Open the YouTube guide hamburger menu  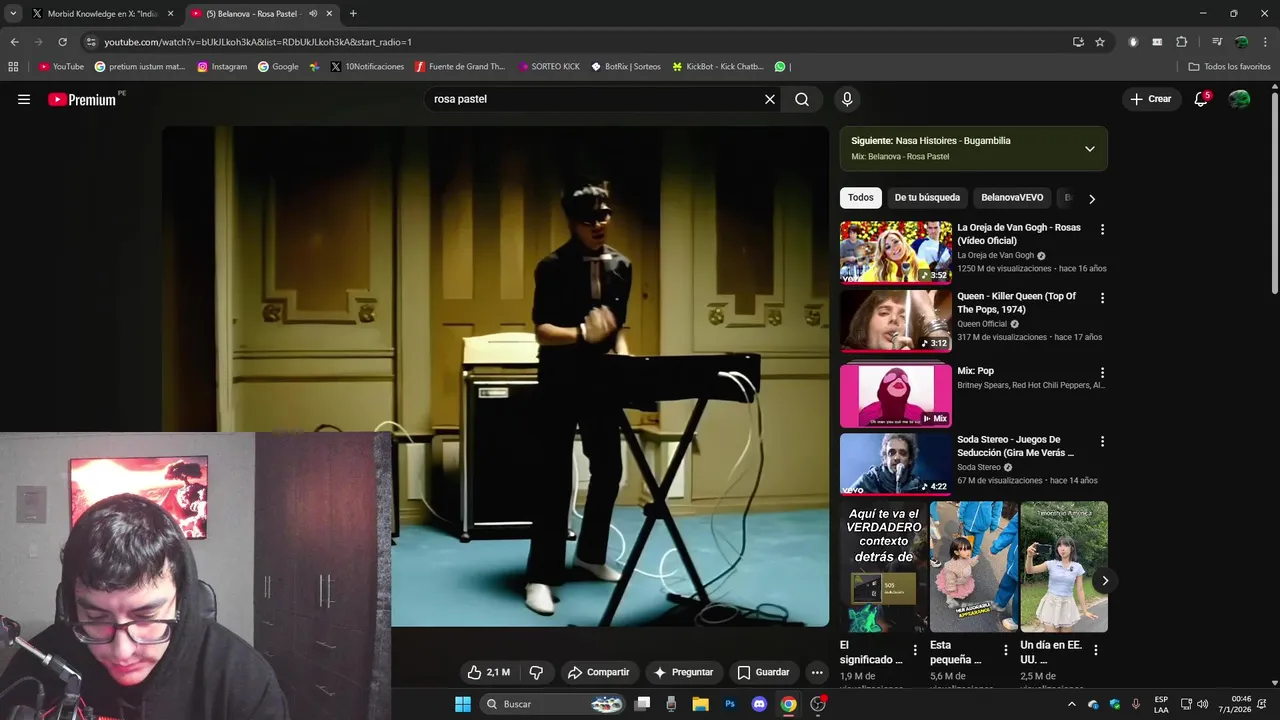pos(24,99)
